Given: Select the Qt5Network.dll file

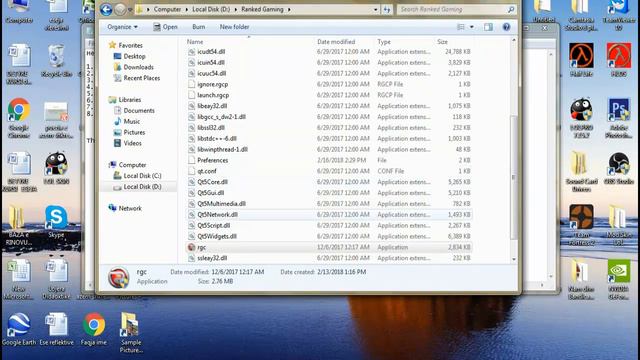Looking at the screenshot, I should click(x=329, y=214).
